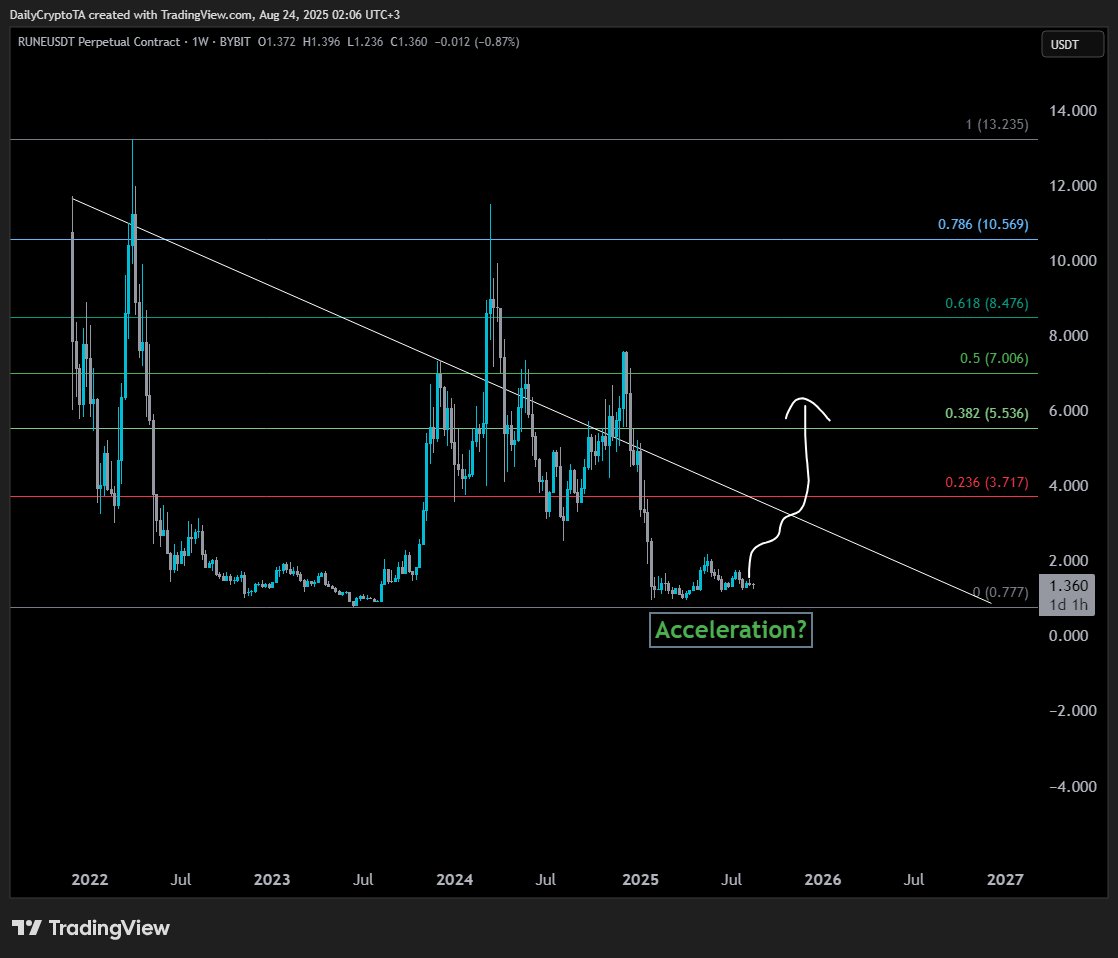Open the USDT currency selector
1118x958 pixels.
pyautogui.click(x=1072, y=44)
